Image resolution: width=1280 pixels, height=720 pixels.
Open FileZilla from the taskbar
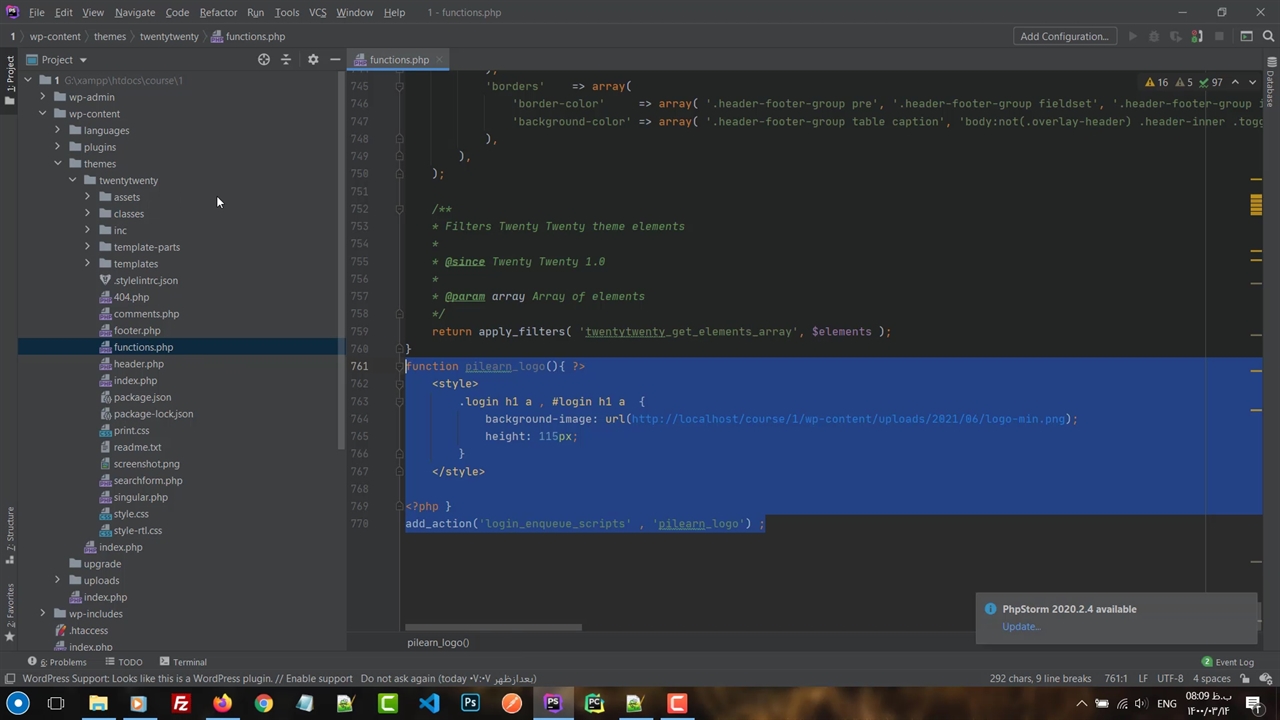coord(181,704)
